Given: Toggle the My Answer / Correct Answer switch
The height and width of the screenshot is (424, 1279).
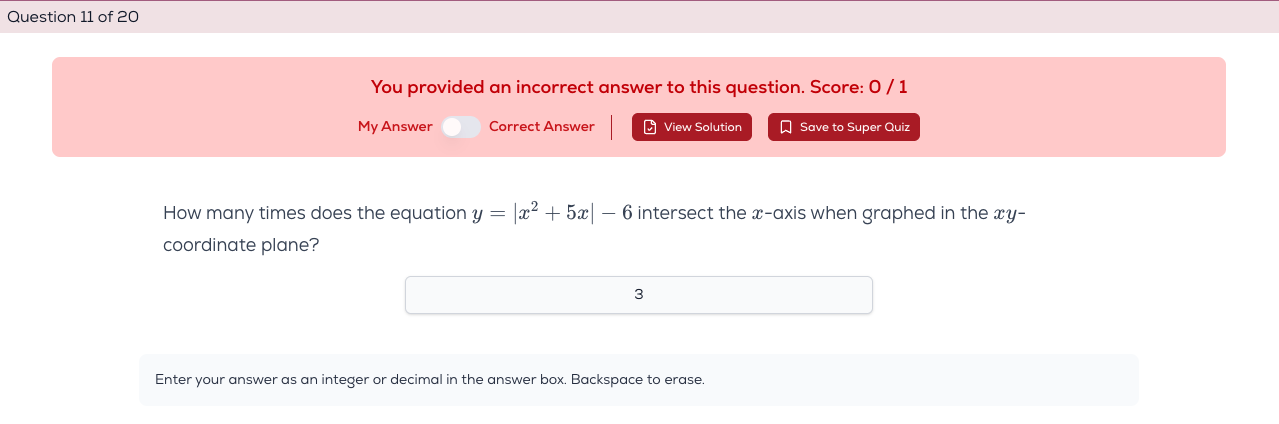Looking at the screenshot, I should click(461, 127).
